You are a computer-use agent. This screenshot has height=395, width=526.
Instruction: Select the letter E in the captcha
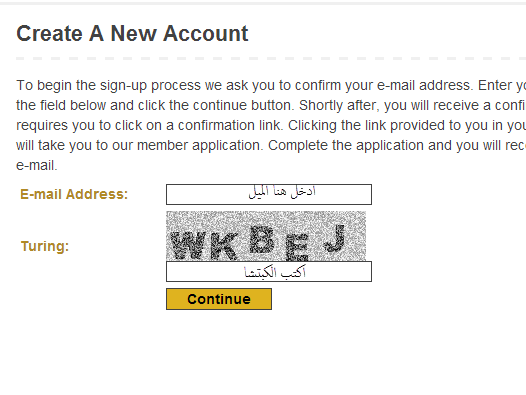tap(297, 248)
